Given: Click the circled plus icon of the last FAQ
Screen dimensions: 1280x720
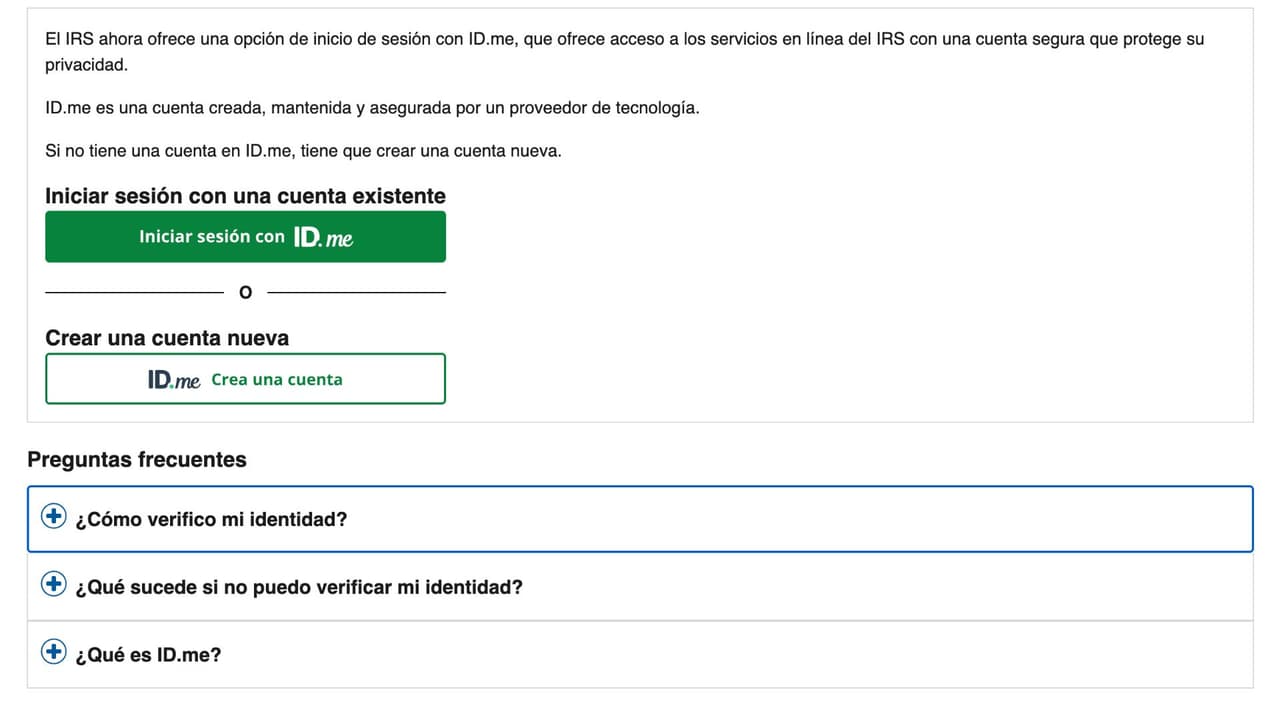Looking at the screenshot, I should coord(53,651).
